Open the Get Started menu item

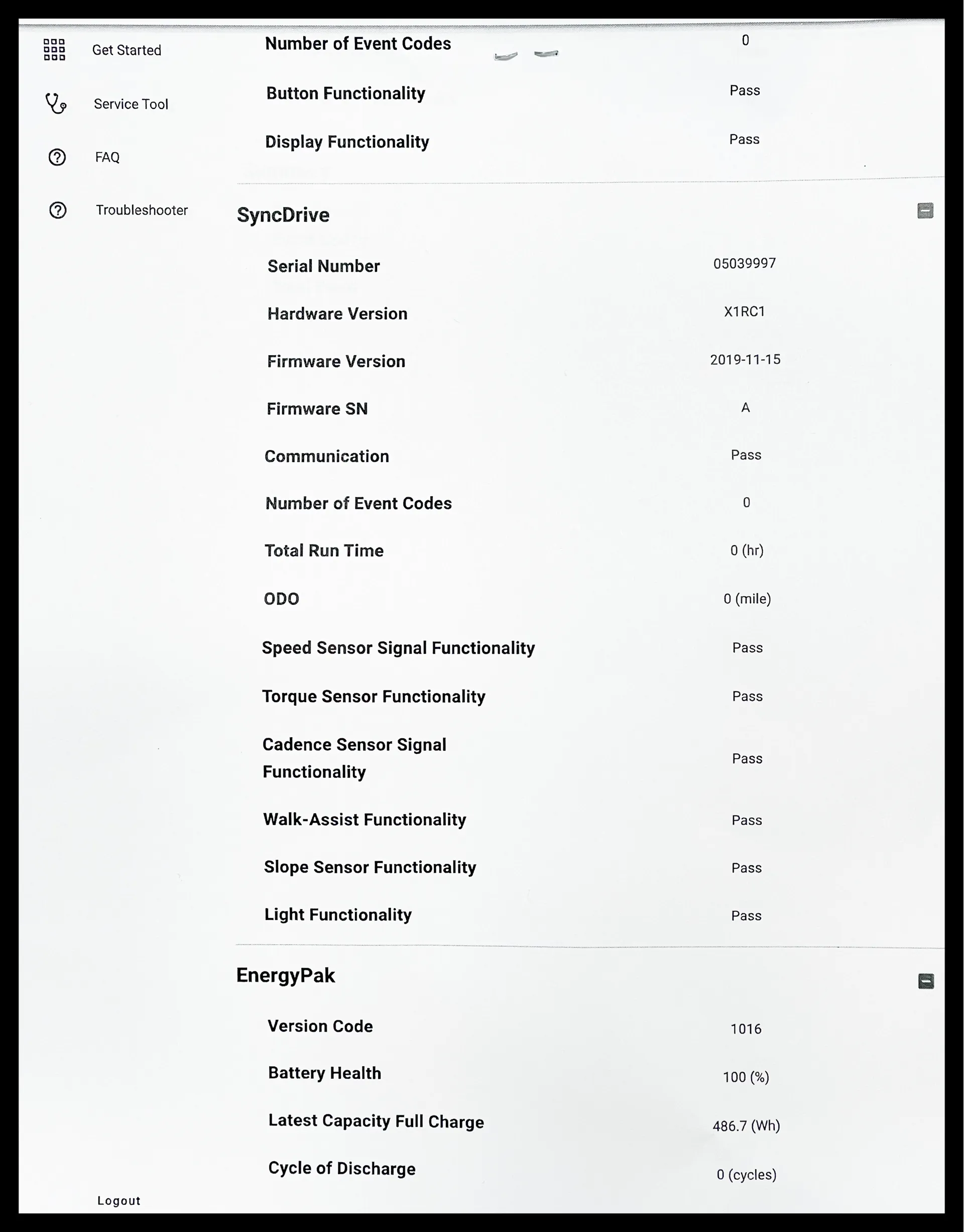[127, 50]
